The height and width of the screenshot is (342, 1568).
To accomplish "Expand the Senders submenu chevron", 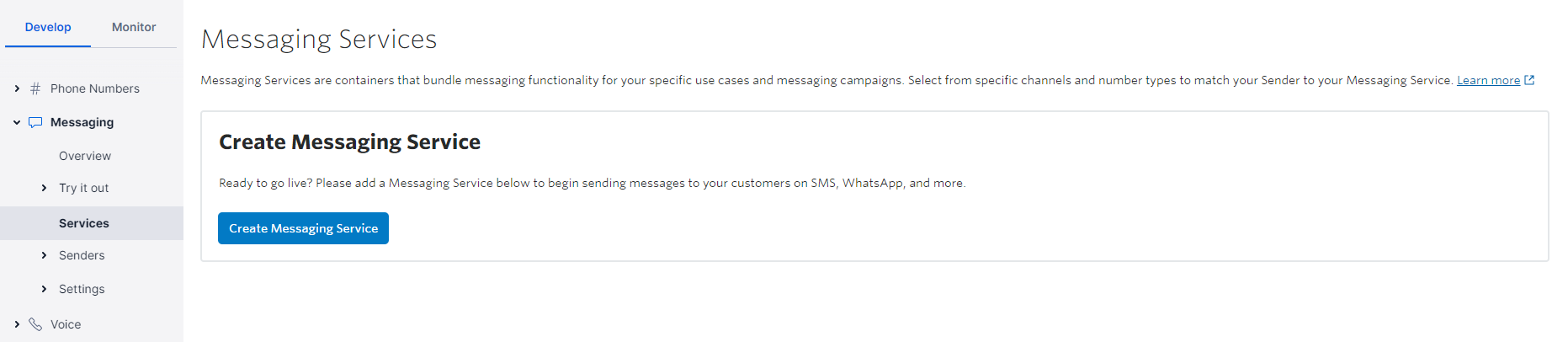I will coord(44,255).
